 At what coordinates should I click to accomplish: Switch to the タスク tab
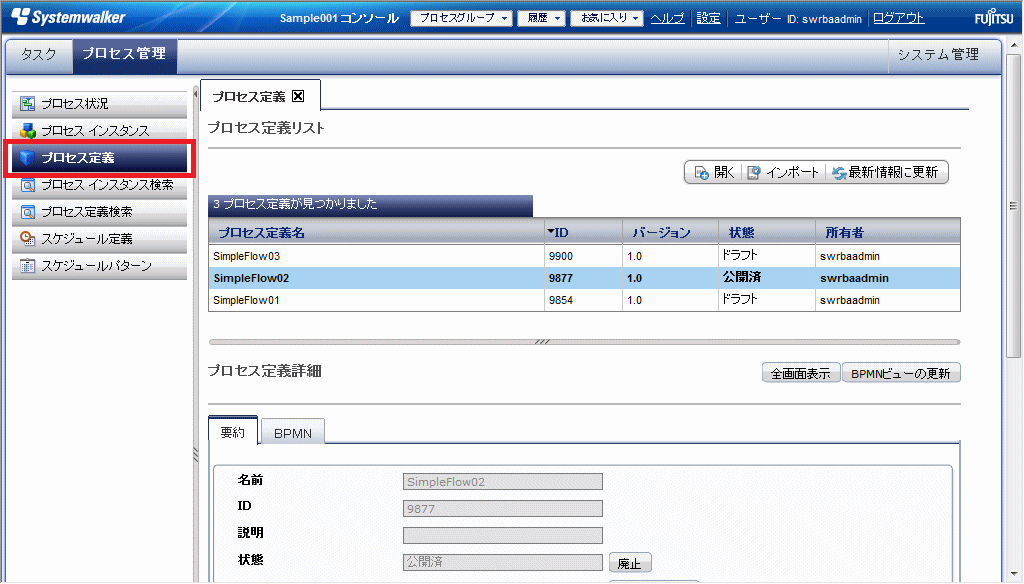(39, 54)
